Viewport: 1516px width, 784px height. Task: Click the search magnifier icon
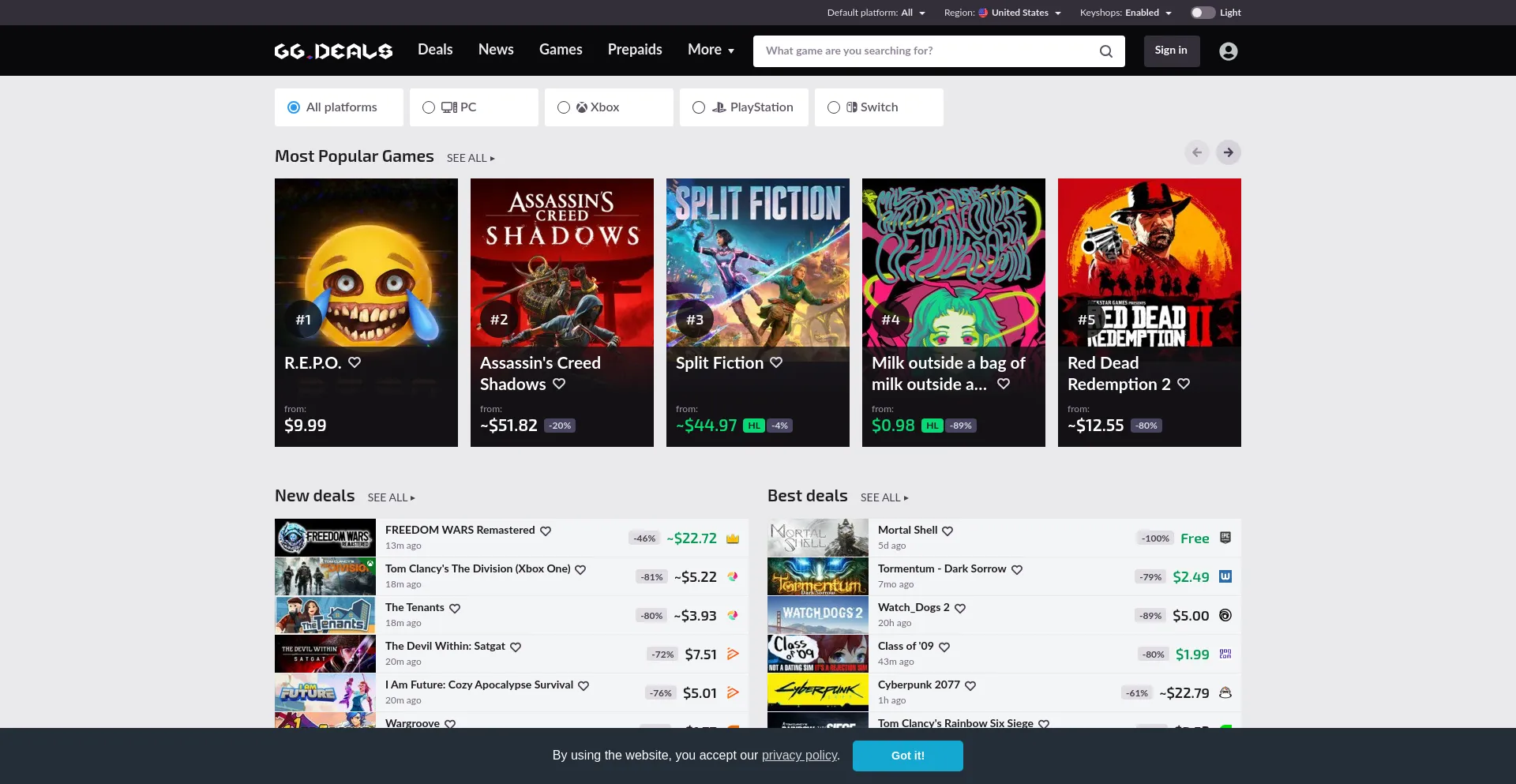tap(1106, 51)
